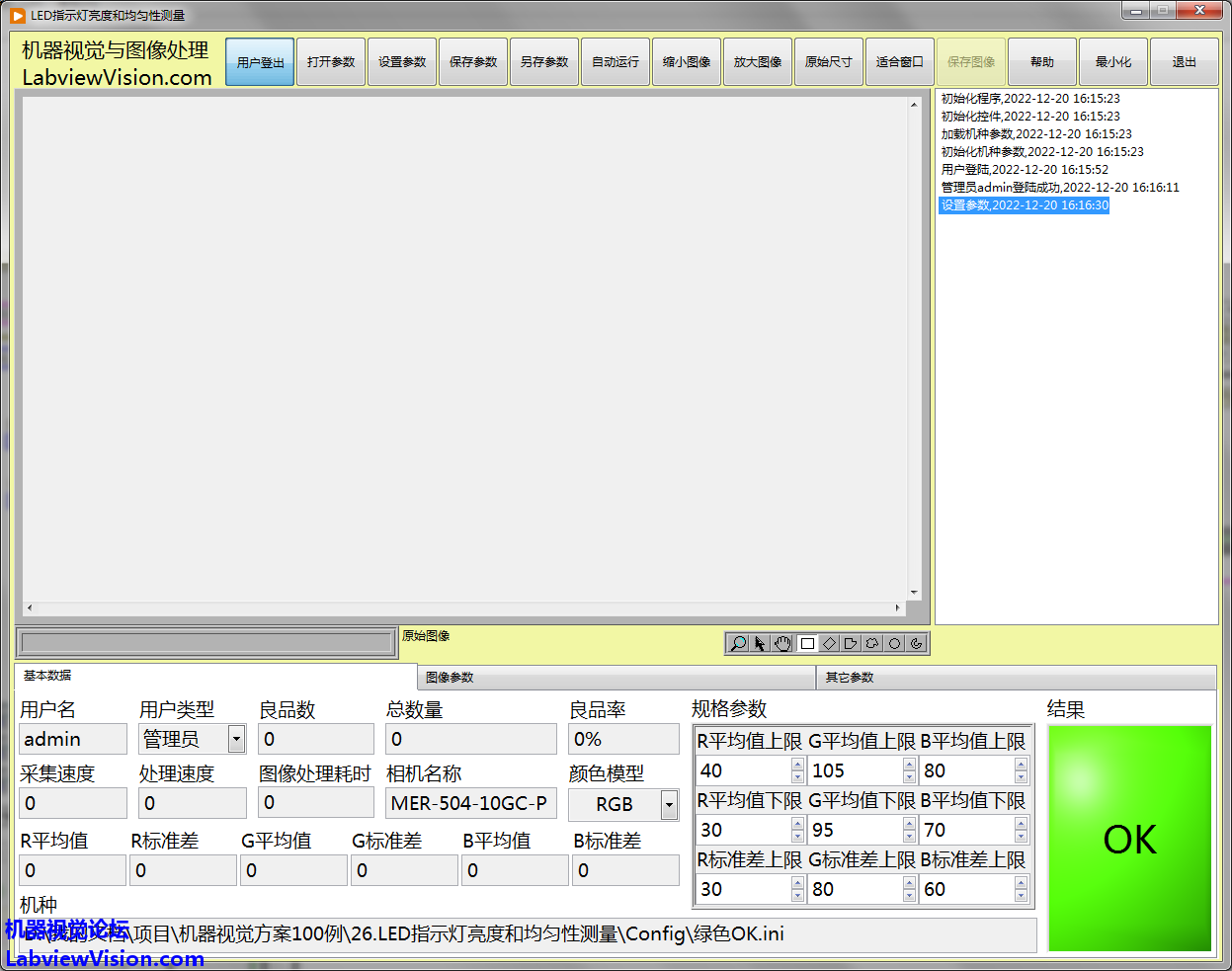Click the green OK result indicator

click(x=1129, y=839)
